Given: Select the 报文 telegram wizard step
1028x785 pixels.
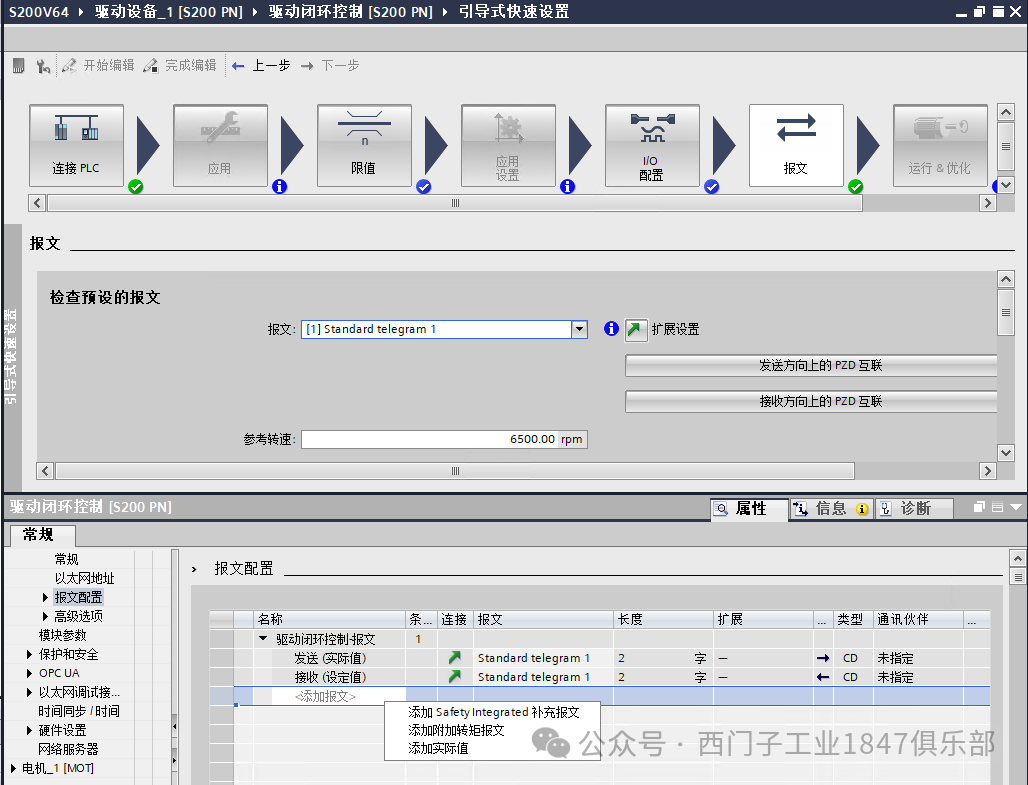Looking at the screenshot, I should (x=796, y=146).
